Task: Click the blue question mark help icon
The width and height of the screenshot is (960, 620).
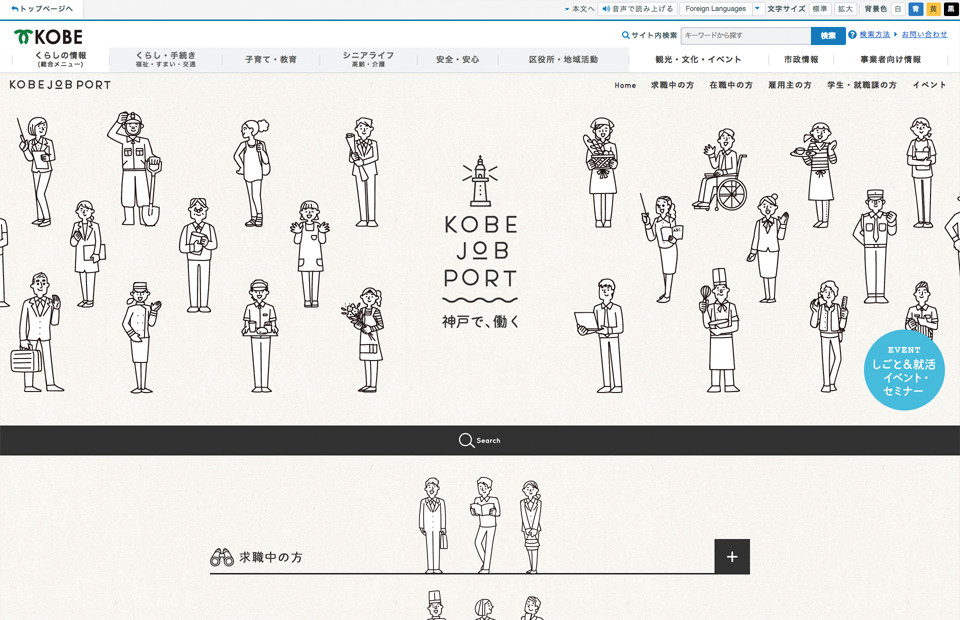Action: pos(852,35)
